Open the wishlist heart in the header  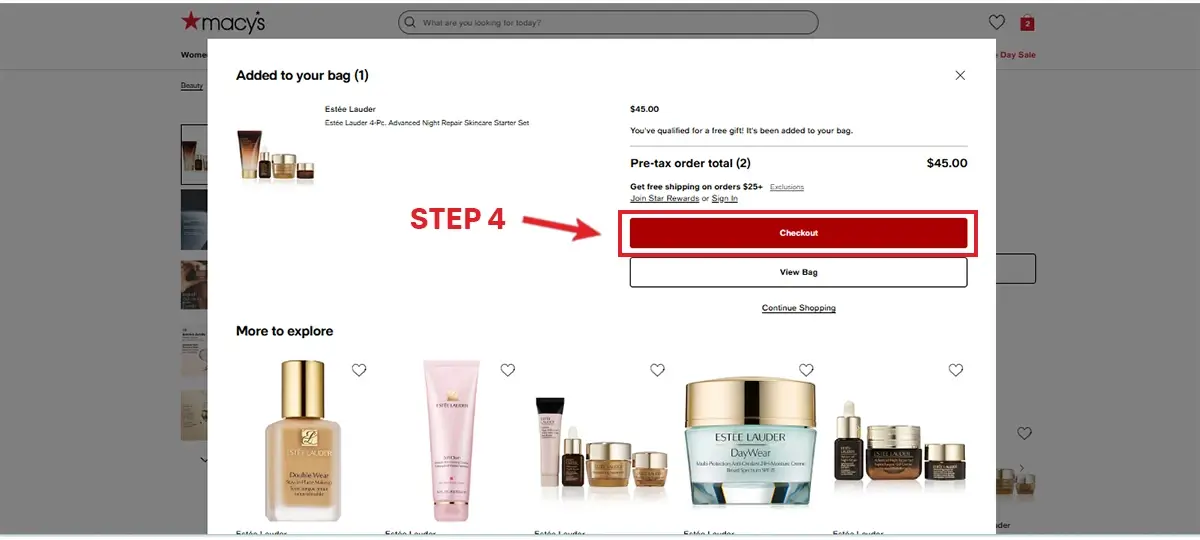pos(996,22)
